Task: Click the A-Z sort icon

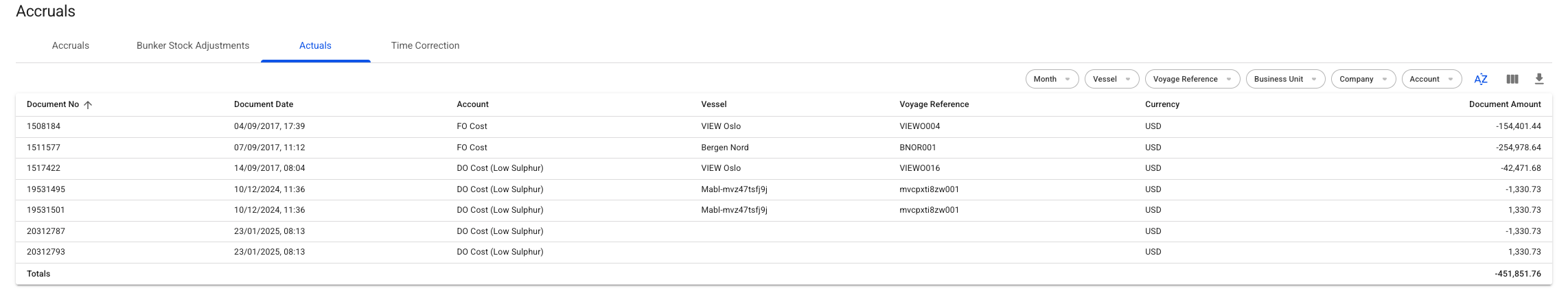Action: click(x=1481, y=79)
